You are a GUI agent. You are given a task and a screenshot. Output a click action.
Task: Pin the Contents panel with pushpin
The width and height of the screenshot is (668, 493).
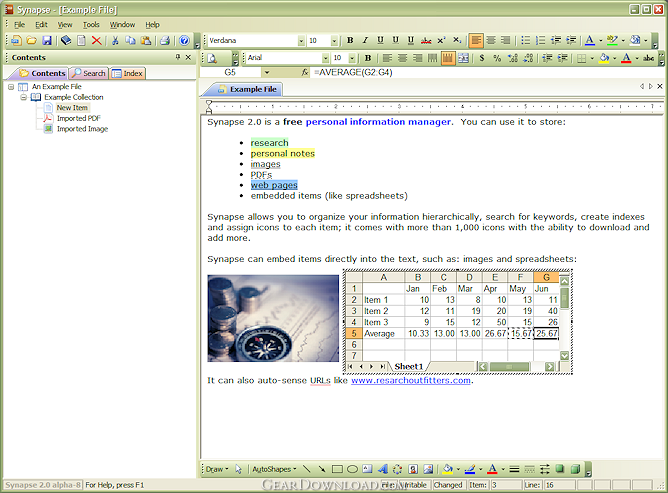click(x=178, y=57)
